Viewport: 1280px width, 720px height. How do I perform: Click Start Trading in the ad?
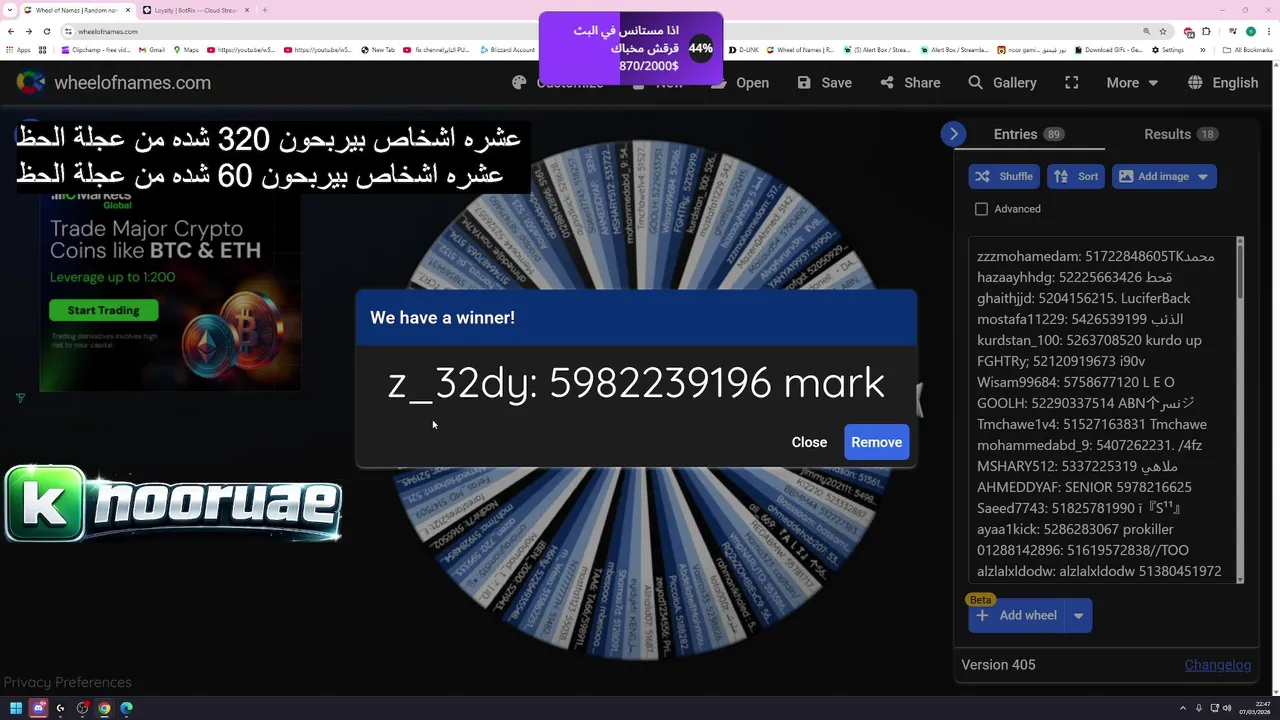(103, 310)
